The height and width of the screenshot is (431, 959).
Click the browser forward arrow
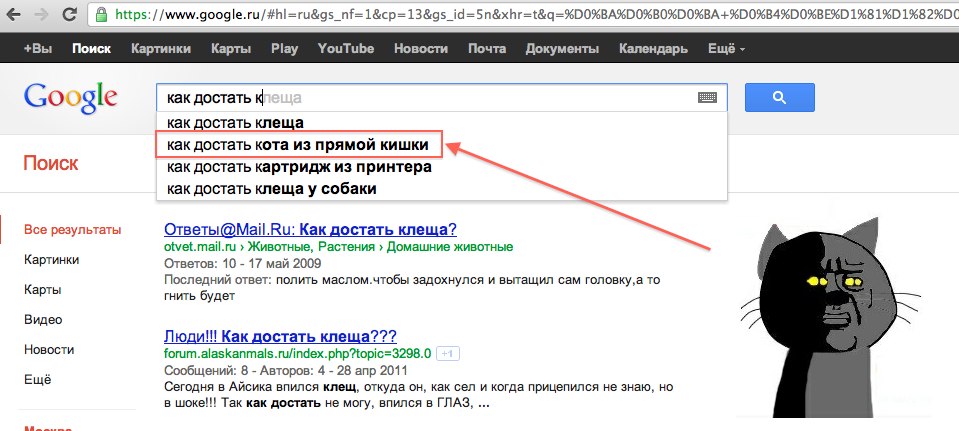tap(42, 13)
